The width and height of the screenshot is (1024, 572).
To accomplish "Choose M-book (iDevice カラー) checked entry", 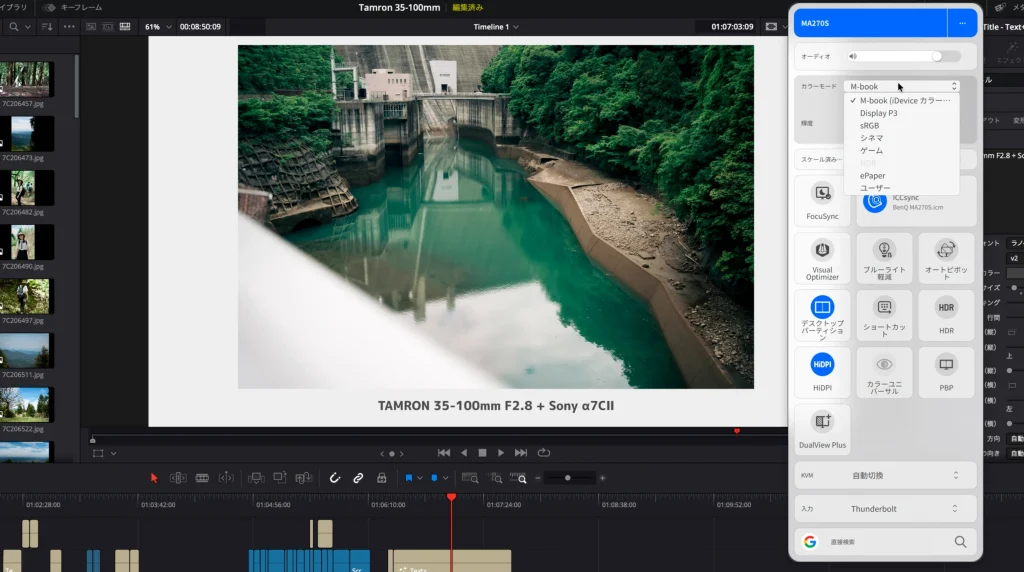I will [x=902, y=101].
